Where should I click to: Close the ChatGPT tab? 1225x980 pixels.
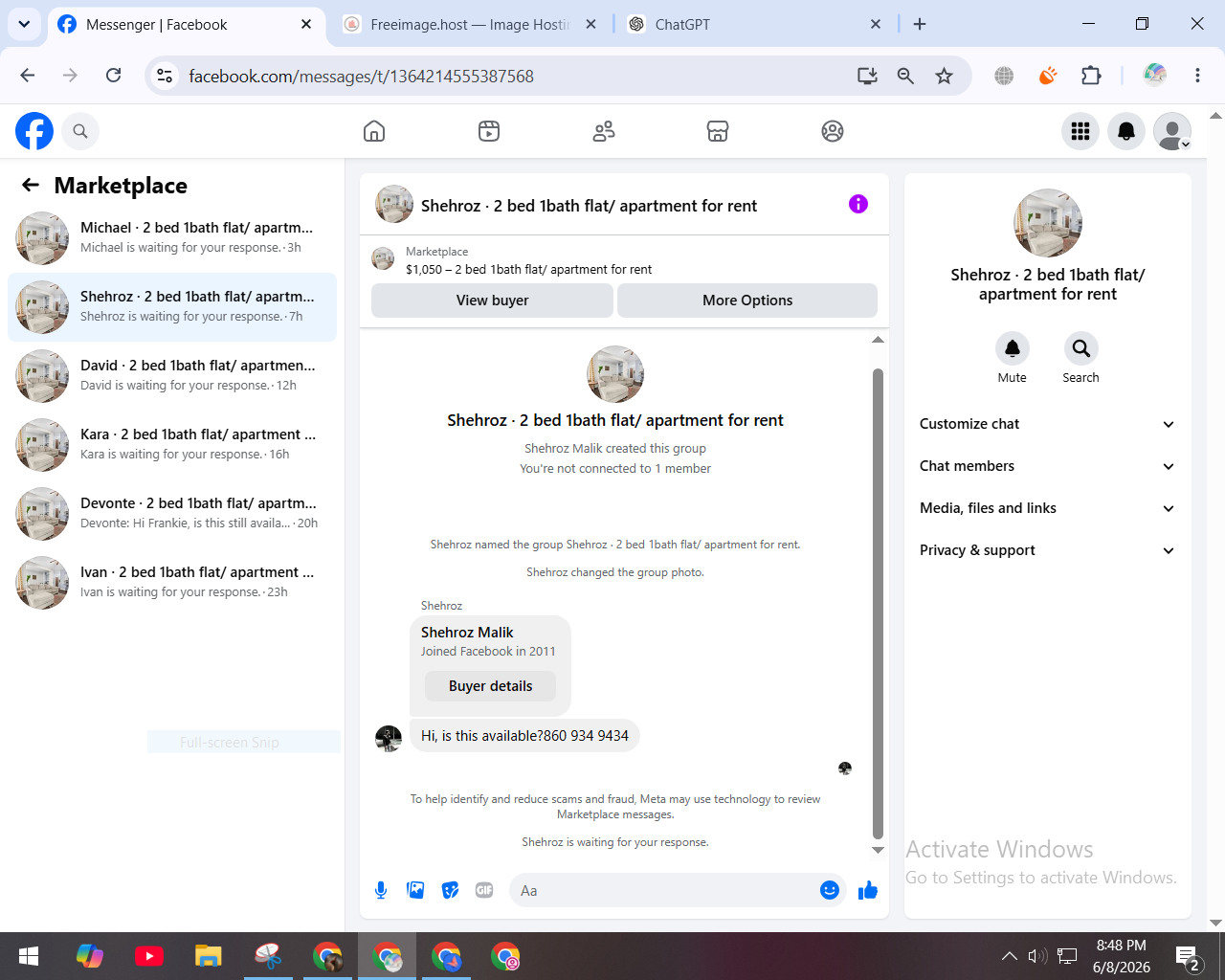tap(876, 24)
